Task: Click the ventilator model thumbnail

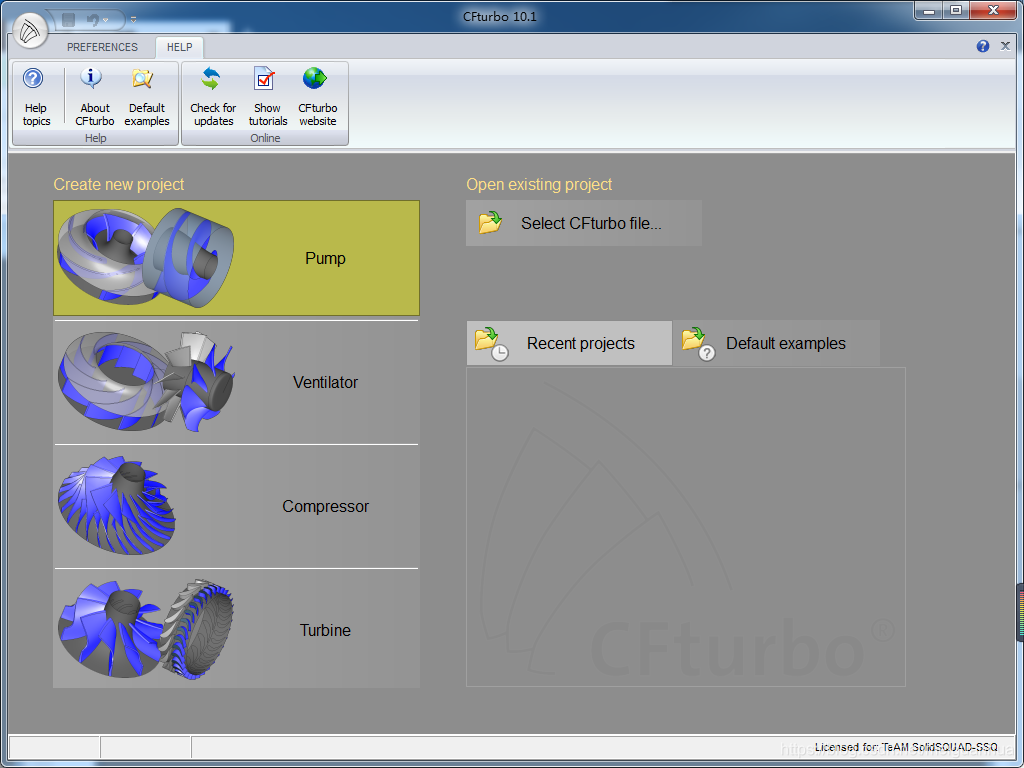Action: 146,381
